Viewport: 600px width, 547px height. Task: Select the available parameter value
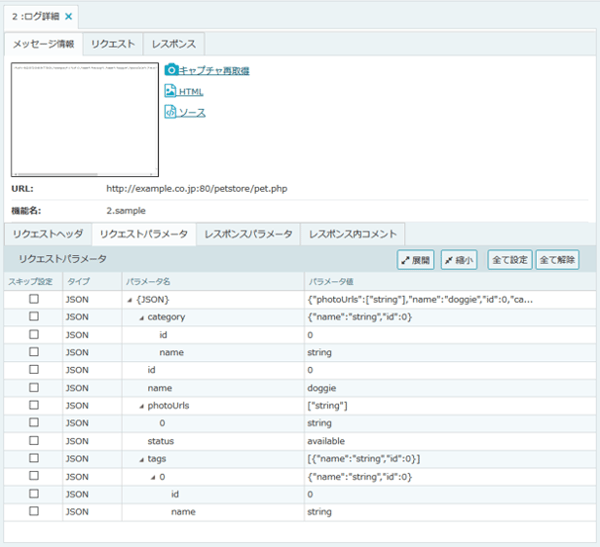pyautogui.click(x=326, y=441)
